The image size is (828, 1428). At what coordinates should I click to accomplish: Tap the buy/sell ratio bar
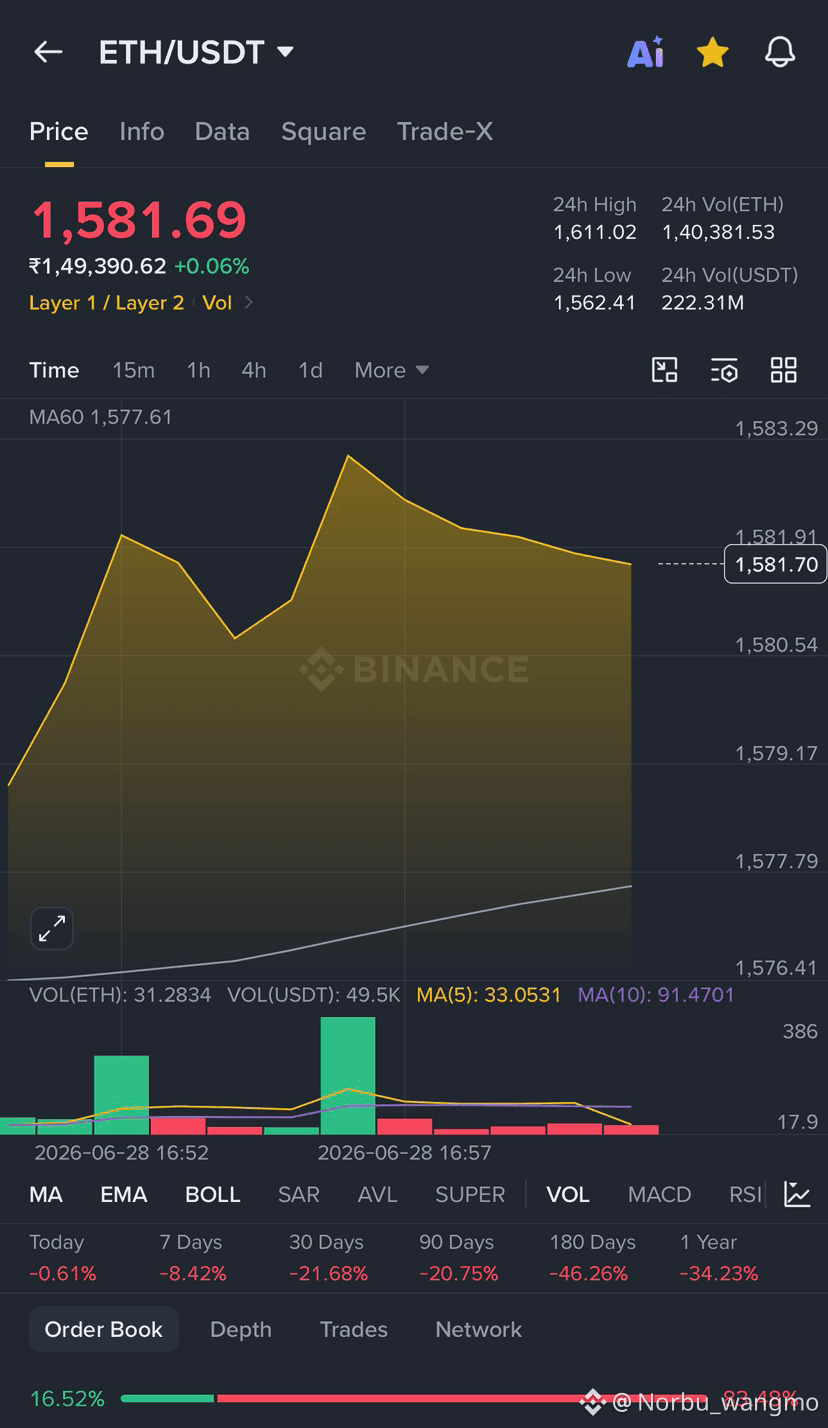pyautogui.click(x=414, y=1398)
